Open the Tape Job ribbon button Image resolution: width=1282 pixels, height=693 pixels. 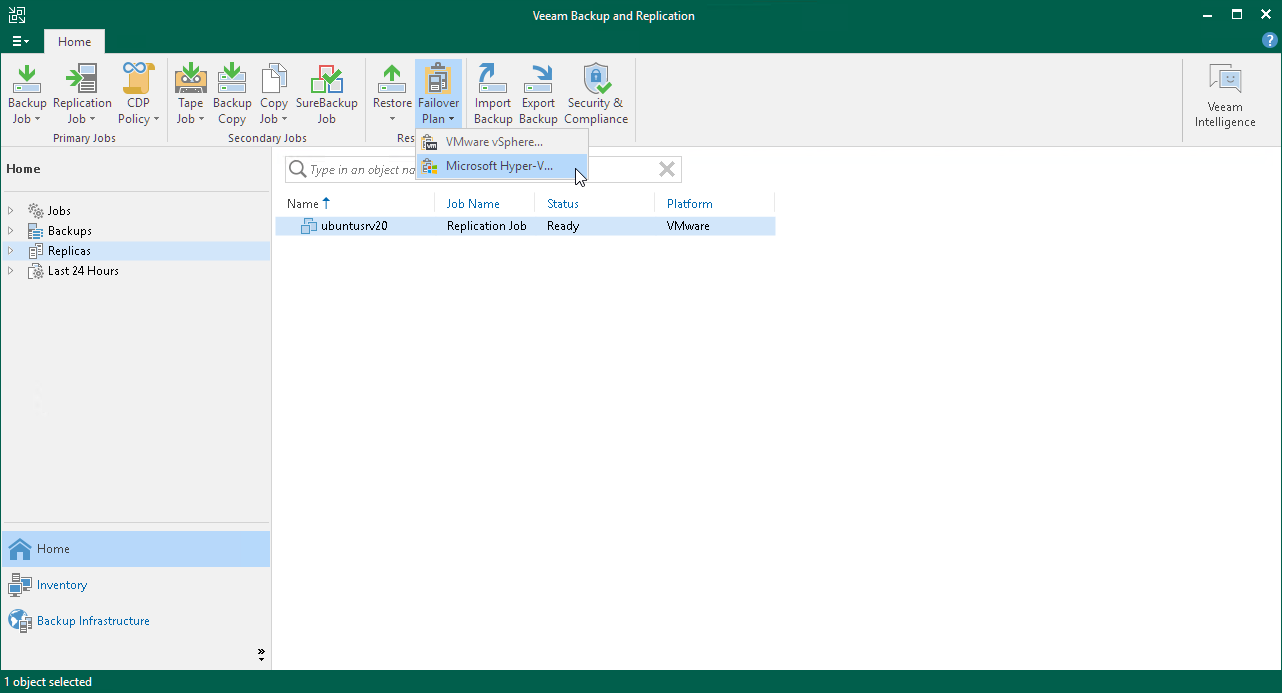click(x=190, y=94)
